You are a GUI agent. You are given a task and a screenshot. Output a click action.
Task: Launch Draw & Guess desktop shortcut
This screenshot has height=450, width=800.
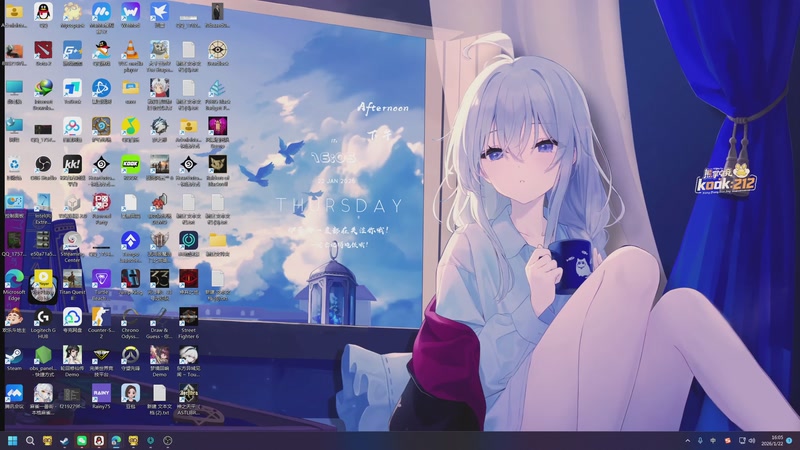tap(159, 317)
